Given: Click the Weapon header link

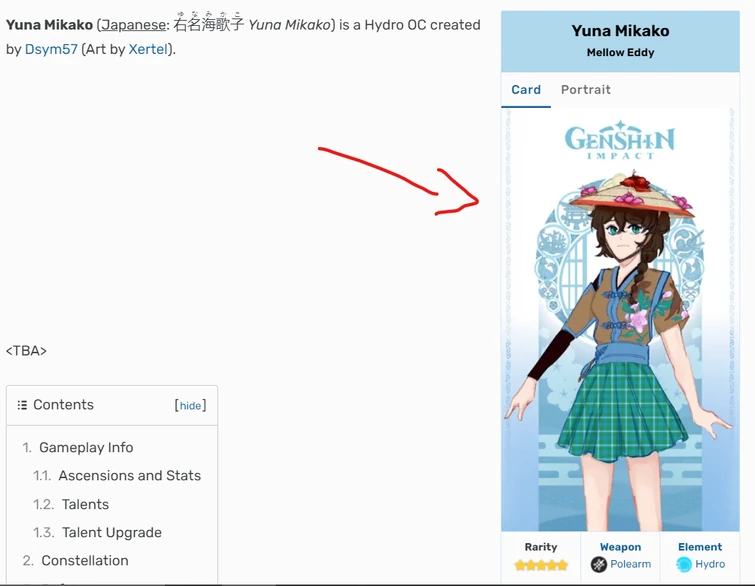Looking at the screenshot, I should click(x=620, y=547).
